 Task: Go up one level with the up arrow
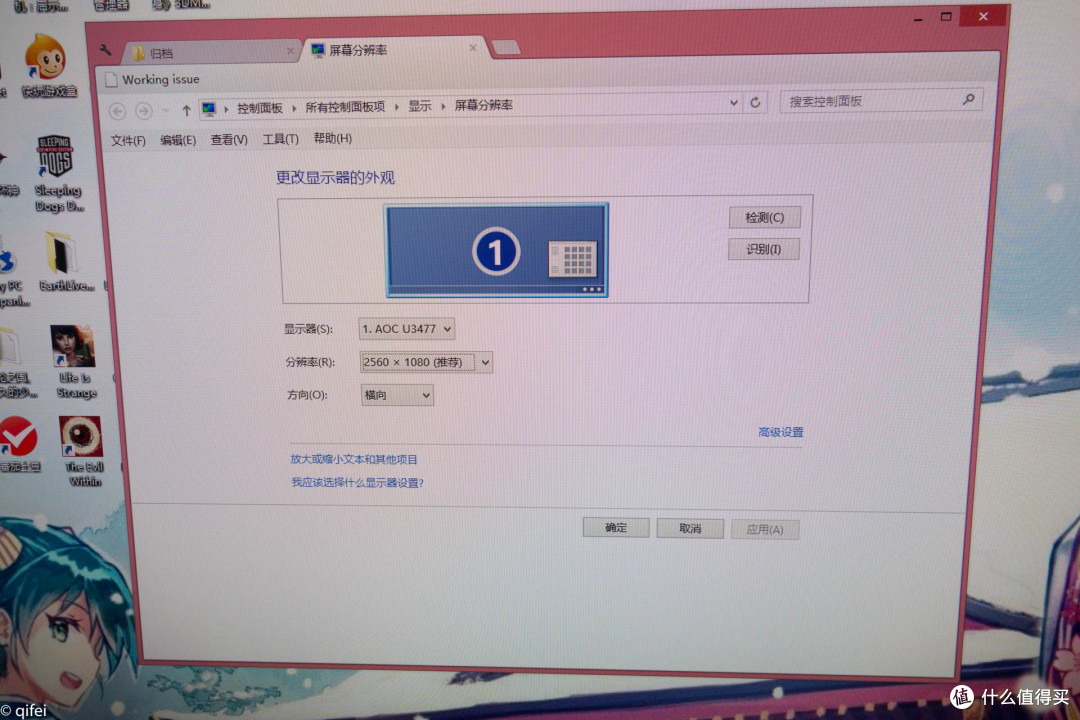pos(186,110)
